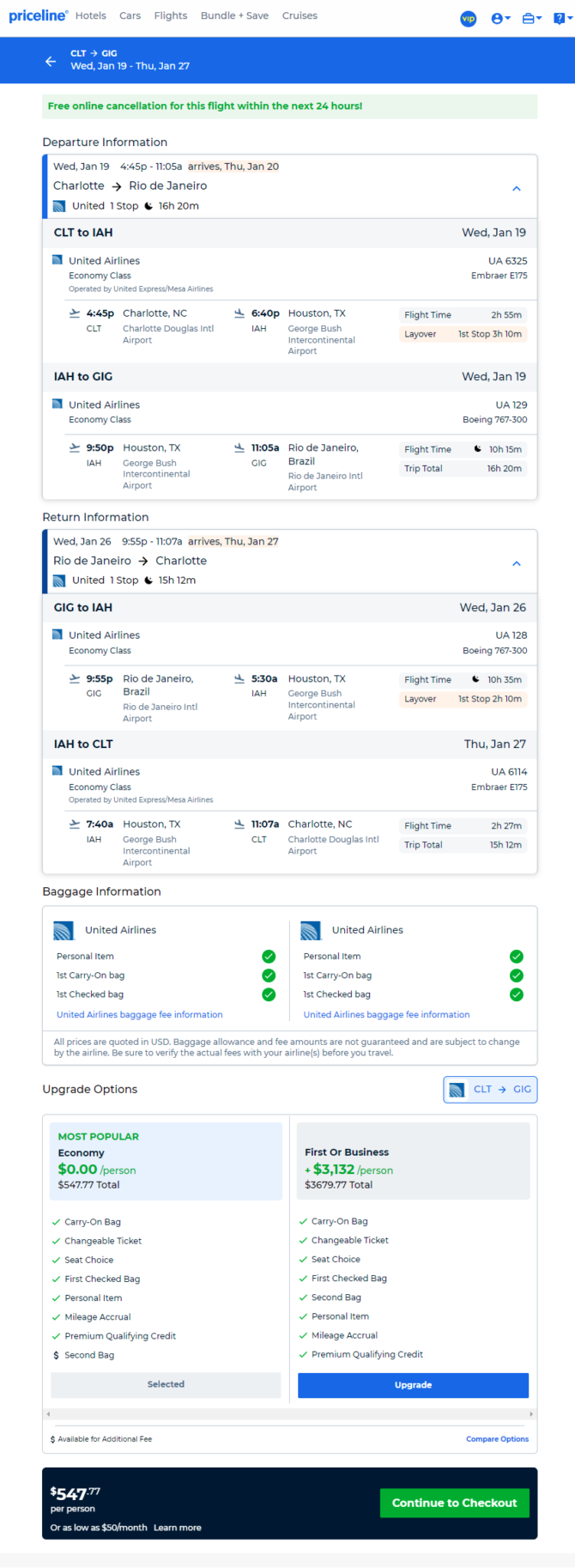Click flight number UA 6114
The image size is (575, 1568).
[x=509, y=771]
